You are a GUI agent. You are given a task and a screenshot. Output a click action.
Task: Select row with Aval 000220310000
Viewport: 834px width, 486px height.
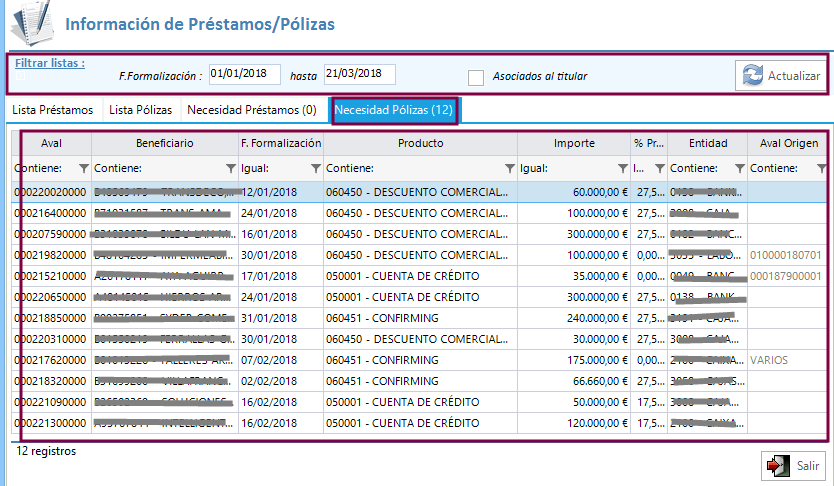[419, 339]
